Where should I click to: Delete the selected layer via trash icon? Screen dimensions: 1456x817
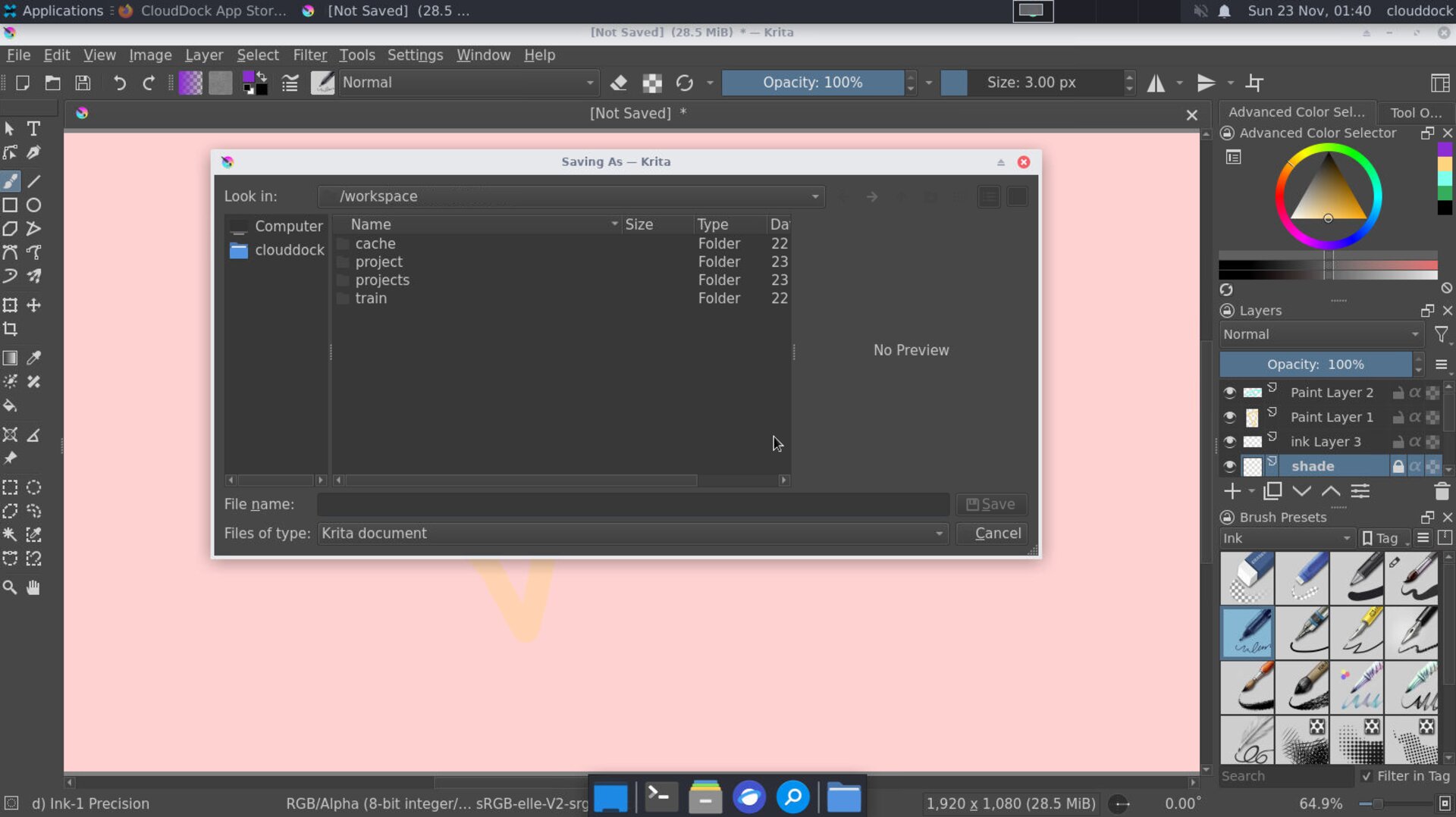click(x=1442, y=491)
